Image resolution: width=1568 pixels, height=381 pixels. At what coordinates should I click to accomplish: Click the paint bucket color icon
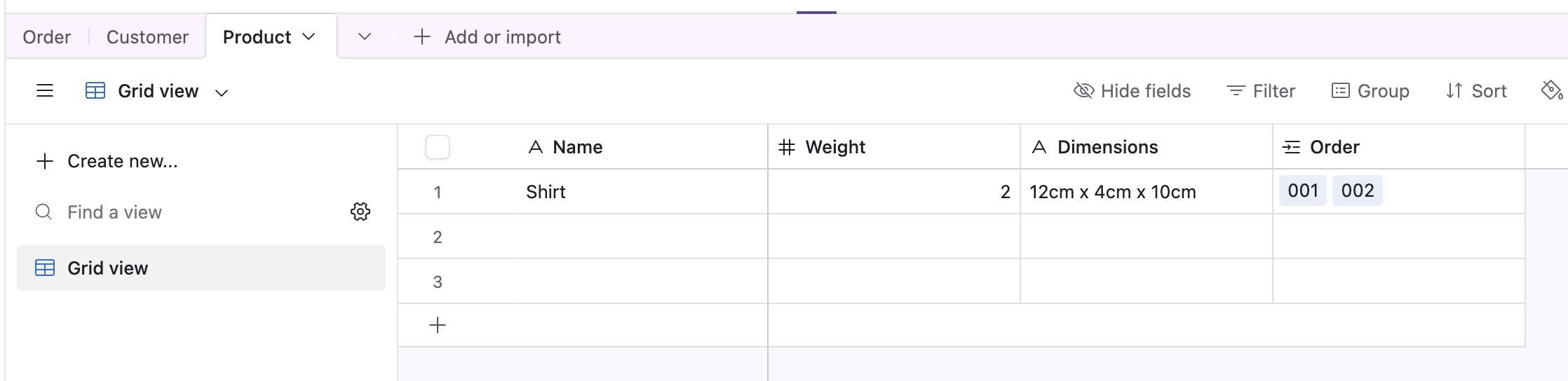[x=1550, y=90]
